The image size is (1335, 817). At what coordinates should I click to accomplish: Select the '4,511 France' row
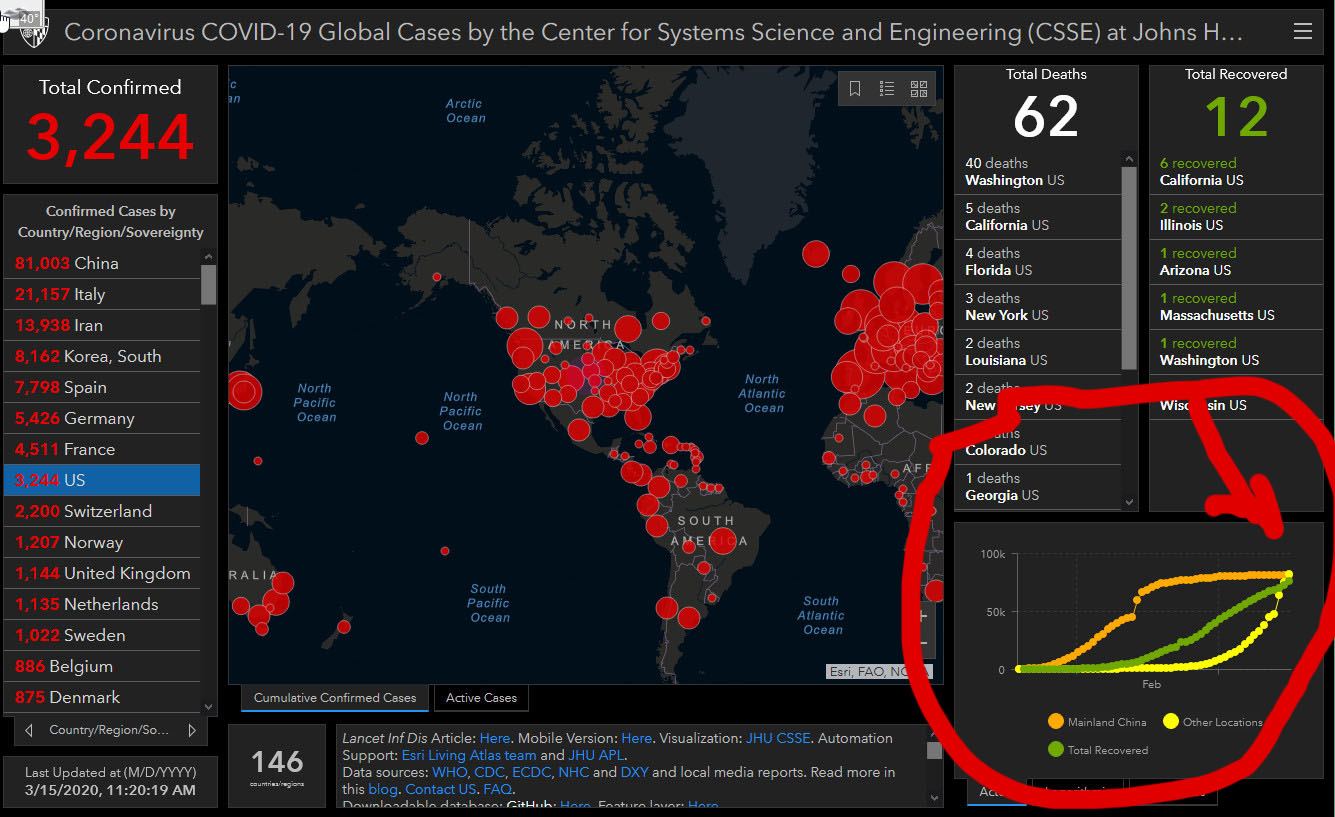[102, 449]
